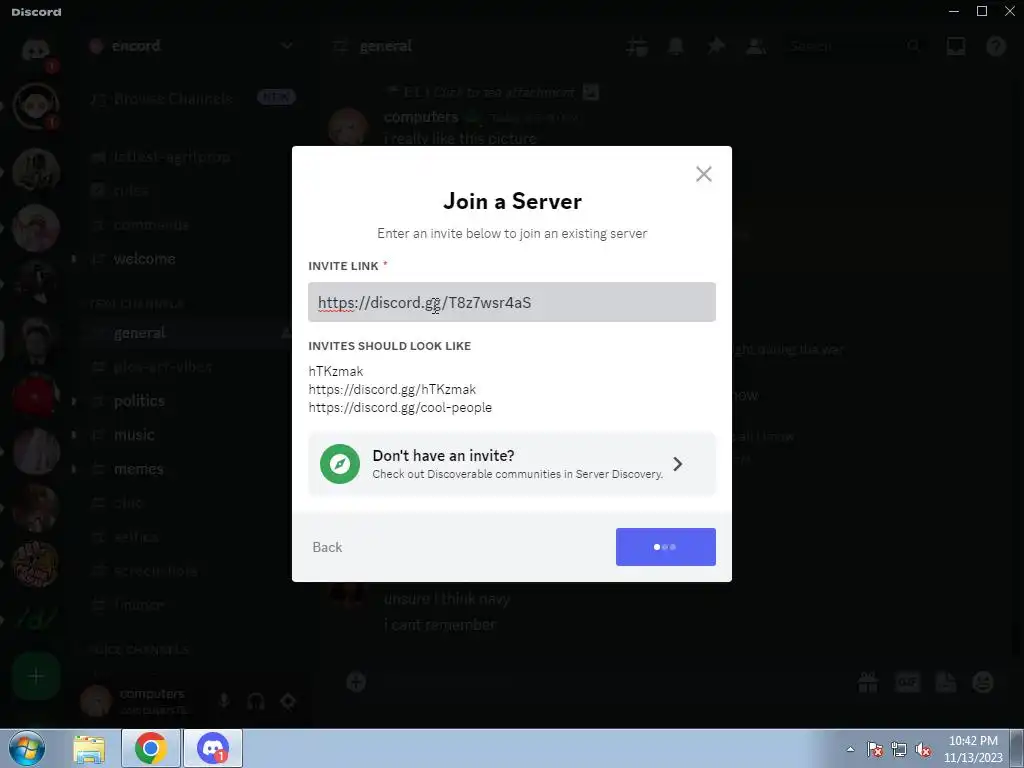Click the network tray icon
This screenshot has width=1024, height=768.
pos(899,749)
